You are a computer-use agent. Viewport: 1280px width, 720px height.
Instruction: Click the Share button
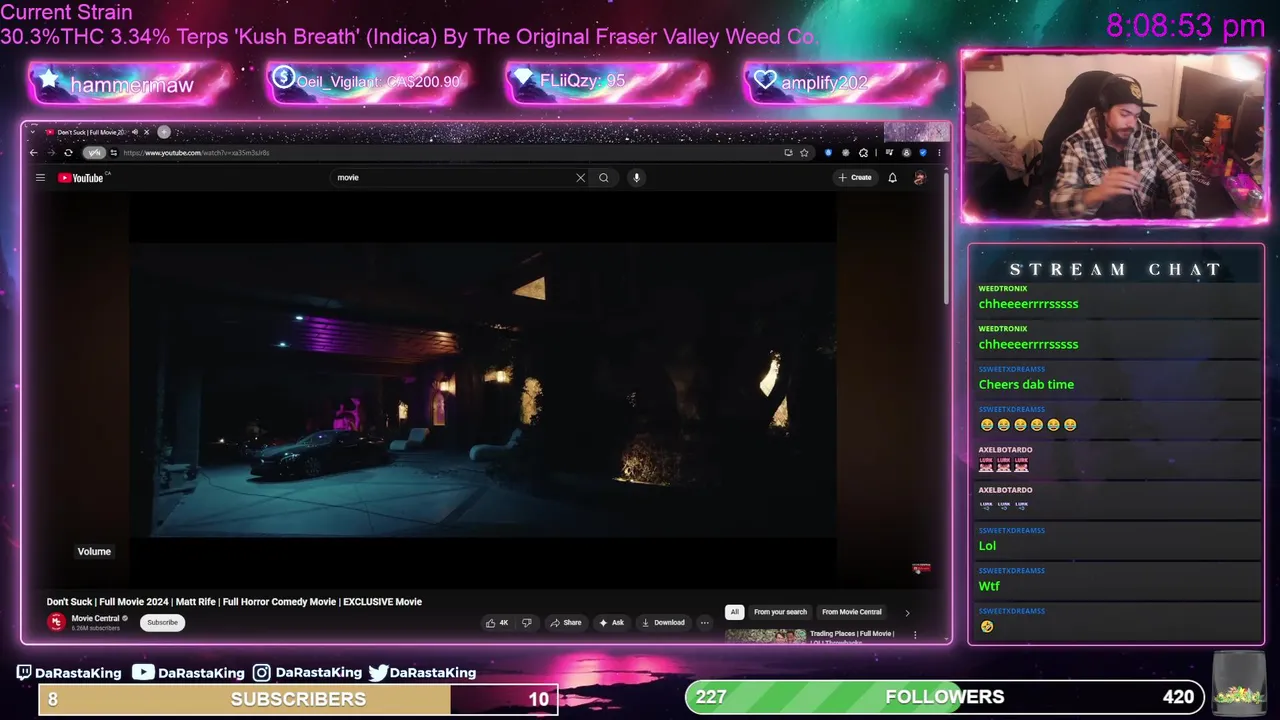[565, 622]
